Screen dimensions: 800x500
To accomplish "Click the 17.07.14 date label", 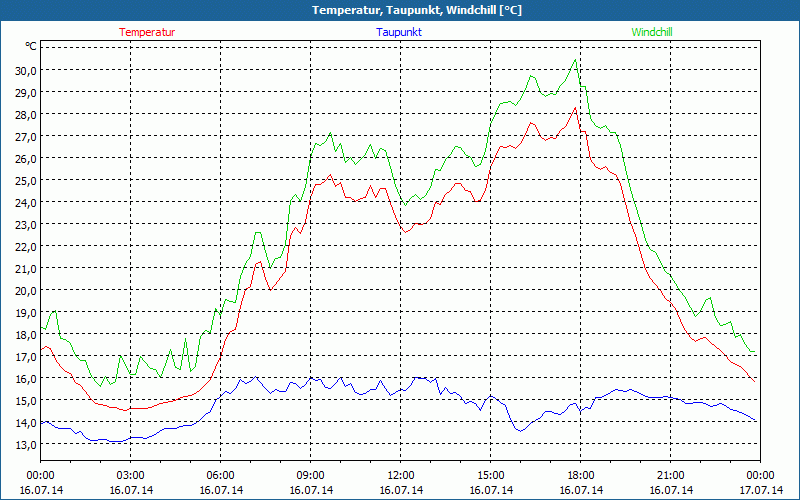I will [x=761, y=490].
